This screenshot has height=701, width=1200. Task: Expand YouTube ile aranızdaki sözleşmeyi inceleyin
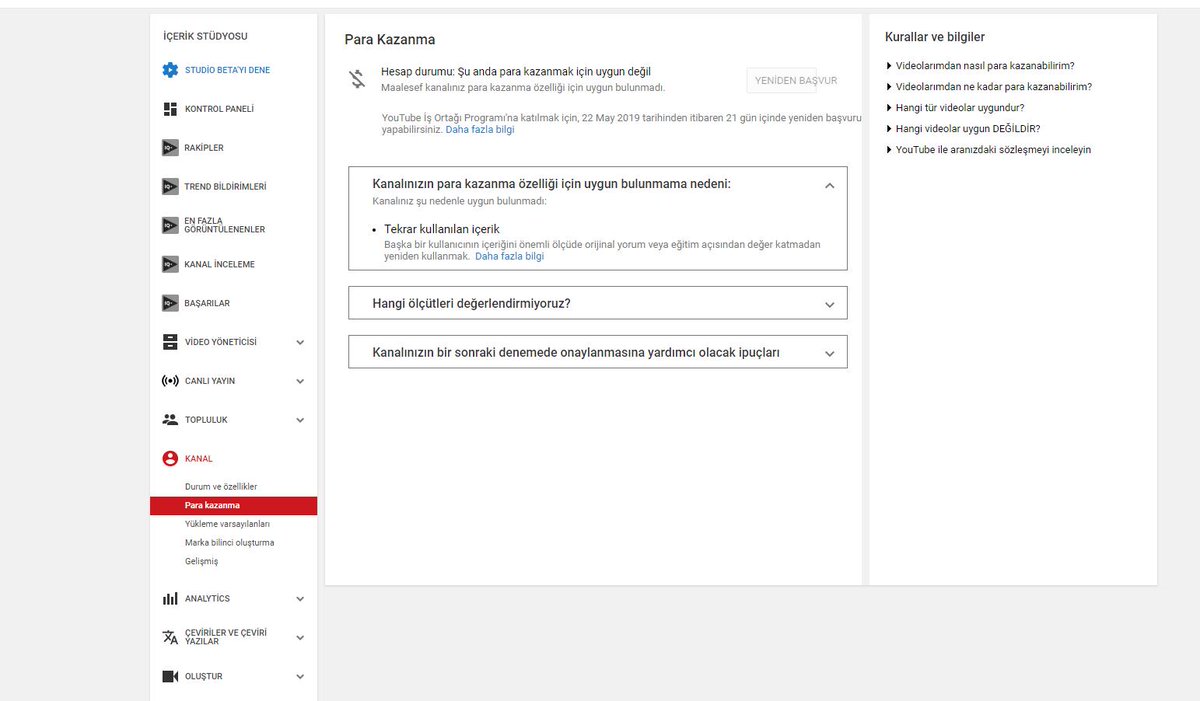pos(988,149)
